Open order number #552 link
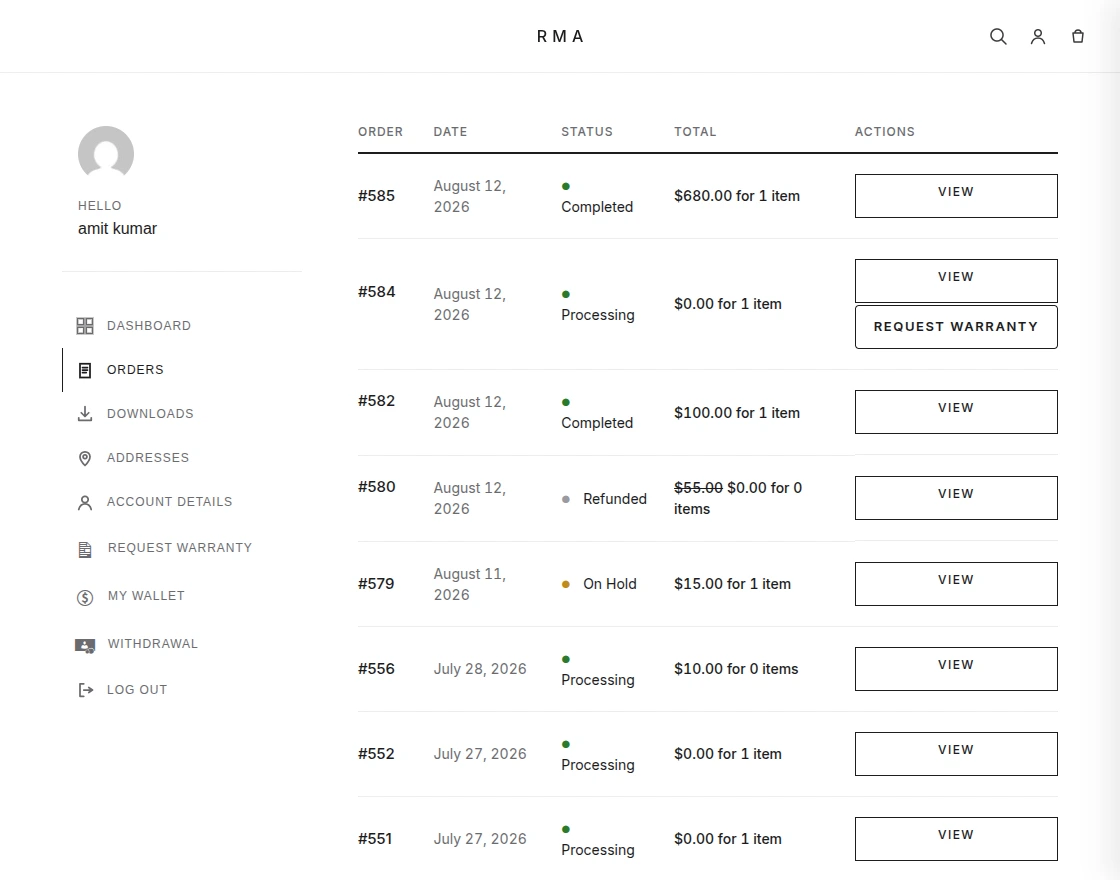The image size is (1120, 880). pos(376,754)
